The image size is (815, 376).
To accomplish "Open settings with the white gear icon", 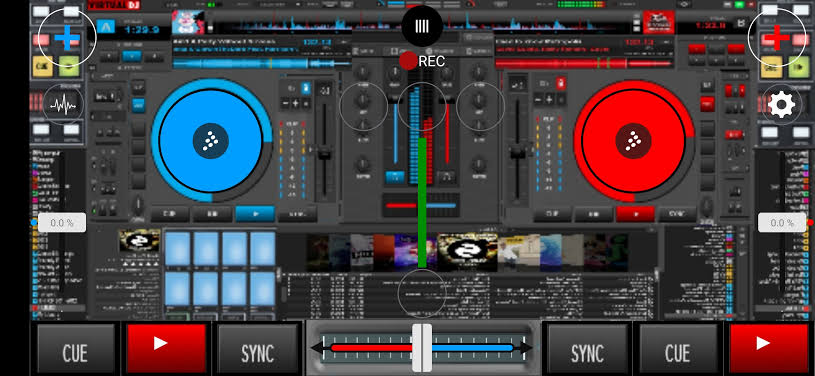I will [781, 105].
